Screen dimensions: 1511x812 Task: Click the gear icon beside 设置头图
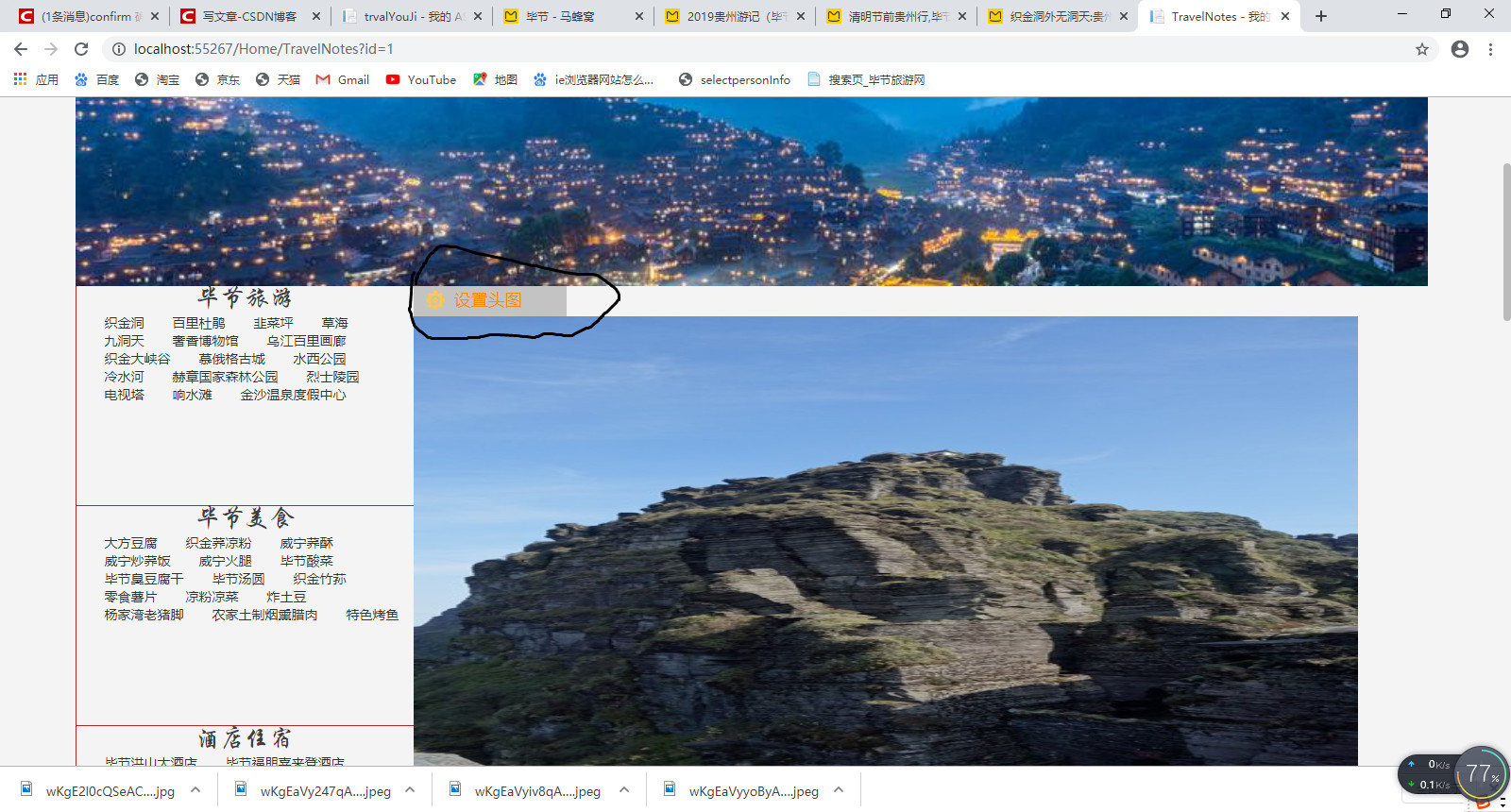[435, 300]
